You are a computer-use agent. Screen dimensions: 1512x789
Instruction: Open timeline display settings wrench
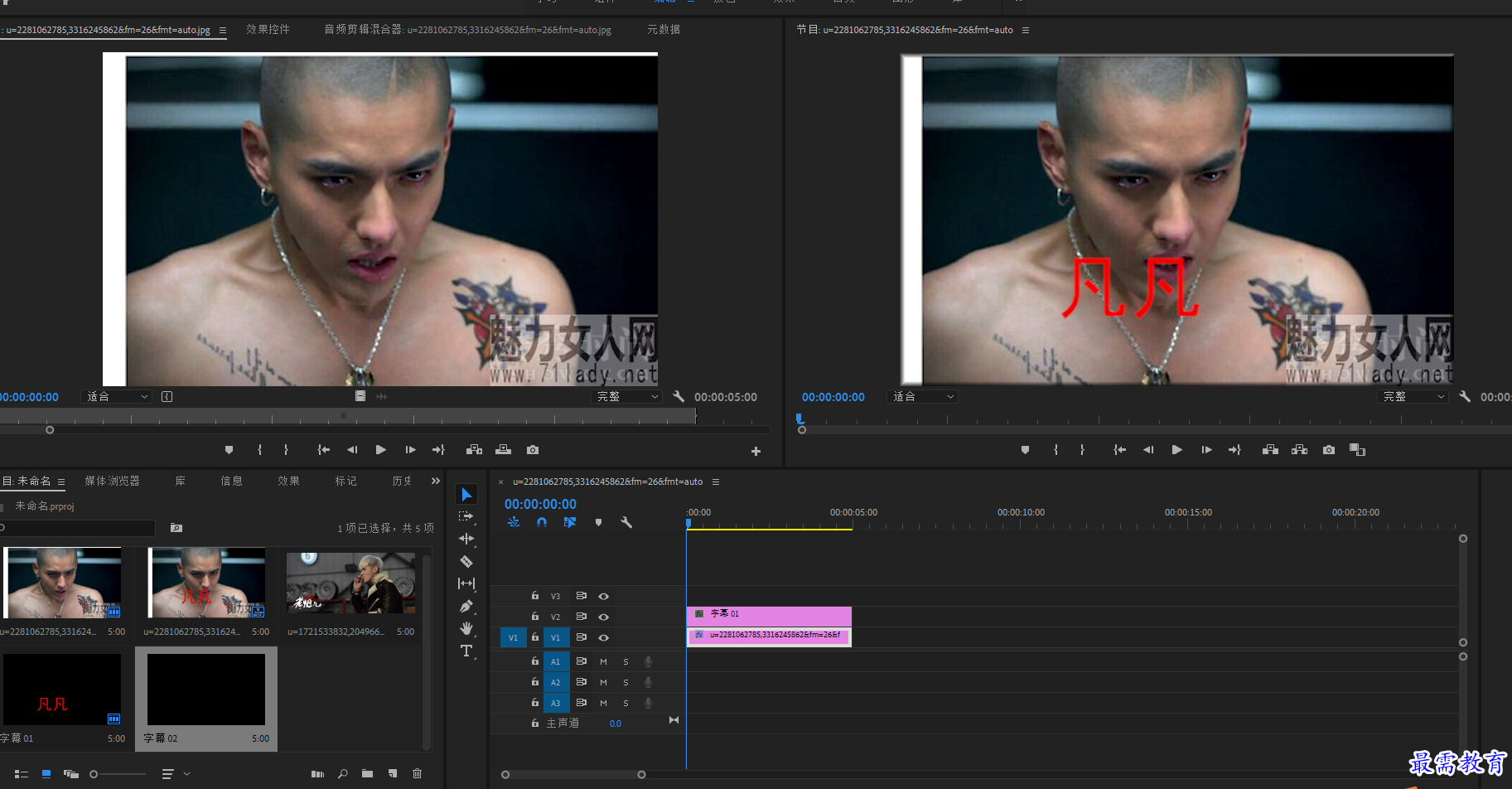626,522
